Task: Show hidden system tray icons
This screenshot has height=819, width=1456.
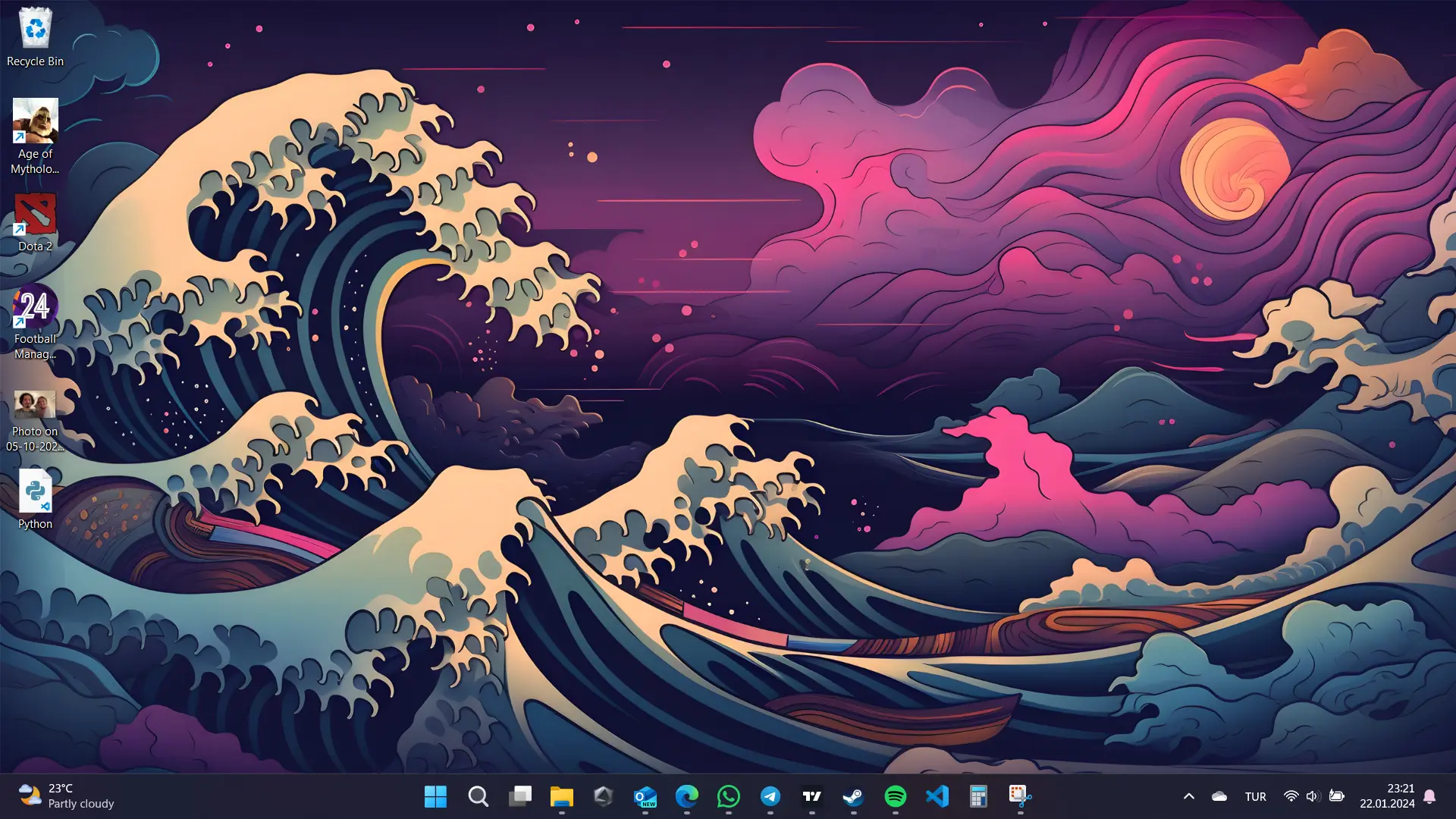Action: tap(1189, 796)
